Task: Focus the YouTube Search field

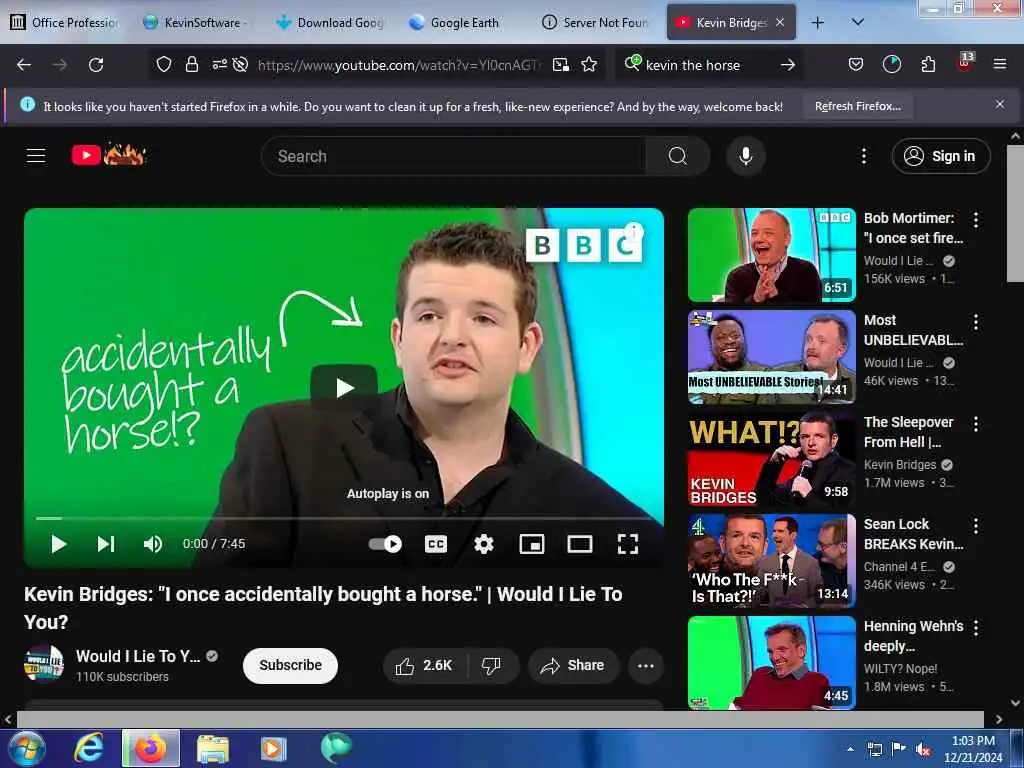Action: pyautogui.click(x=453, y=156)
